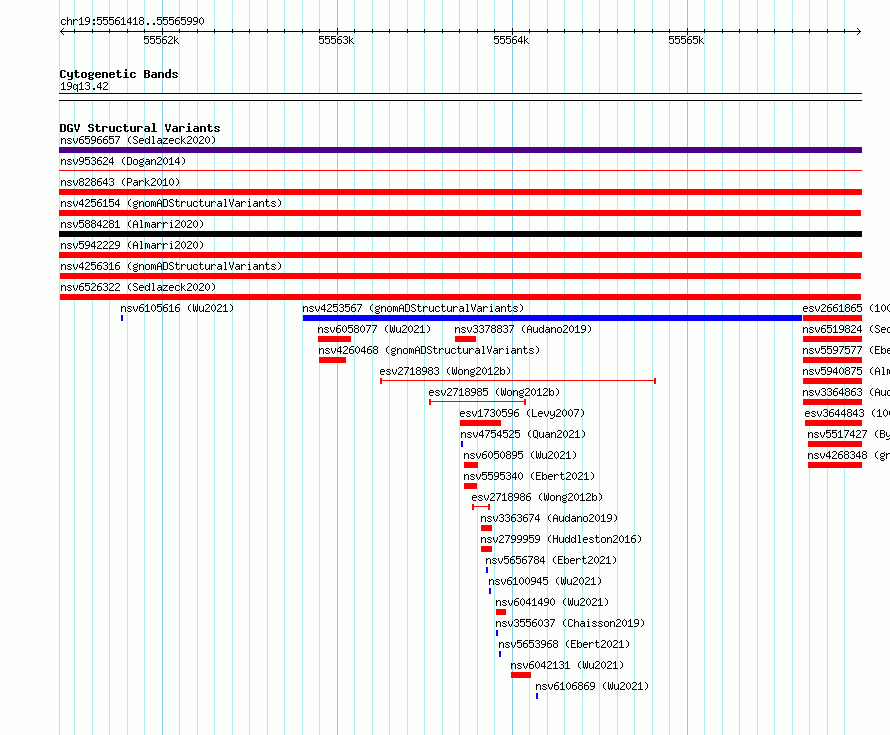Click the Cytogenetic Bands track title
Viewport: 890px width, 735px height.
(x=119, y=74)
